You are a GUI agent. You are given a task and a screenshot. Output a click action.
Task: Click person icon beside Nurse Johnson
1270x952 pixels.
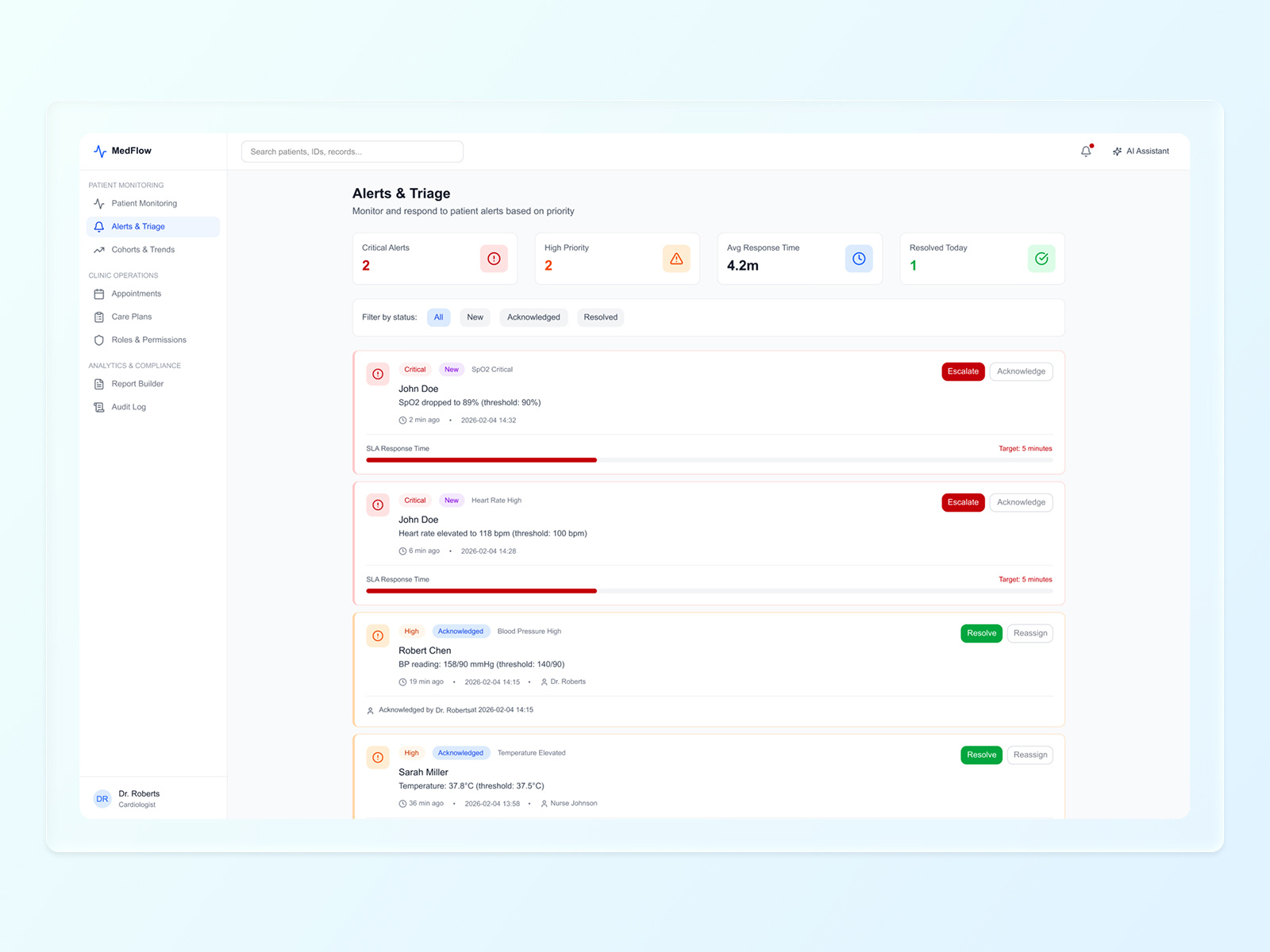pos(544,804)
